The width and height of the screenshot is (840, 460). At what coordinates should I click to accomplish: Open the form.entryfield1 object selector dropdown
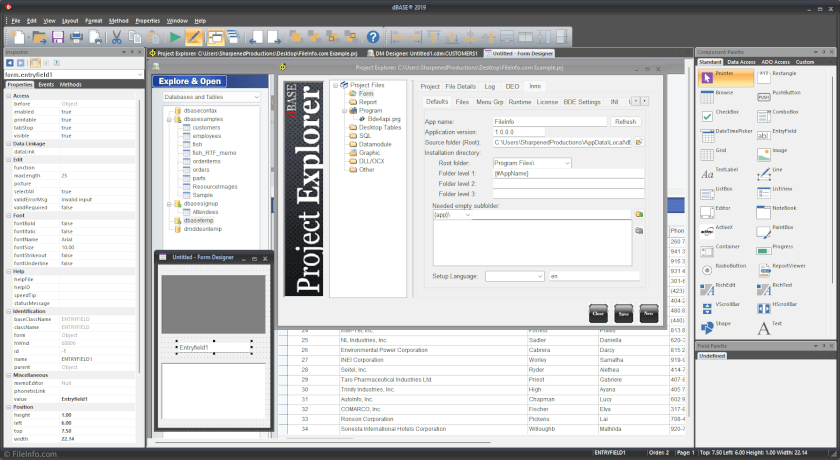click(x=140, y=75)
